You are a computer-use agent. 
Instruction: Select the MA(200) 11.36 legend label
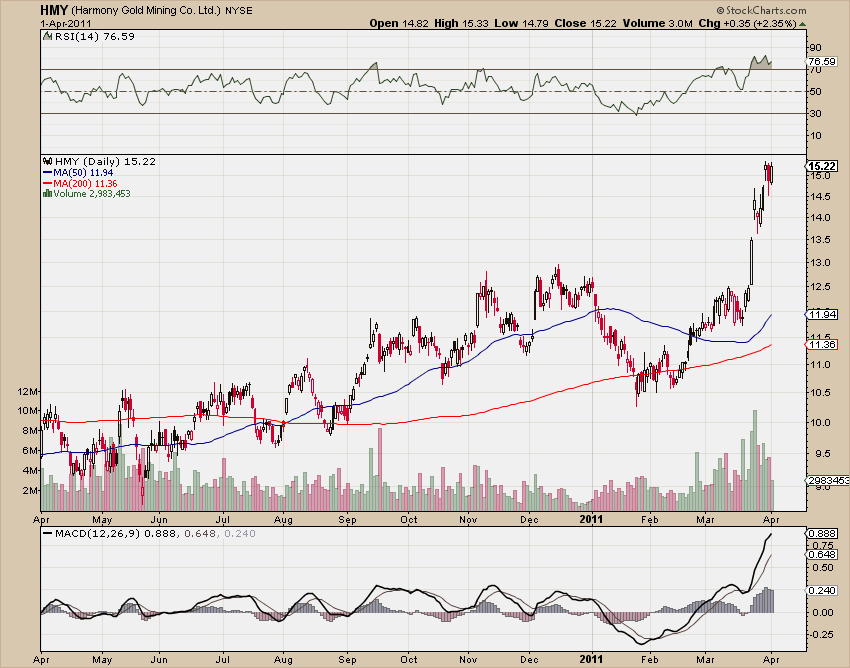pyautogui.click(x=85, y=183)
